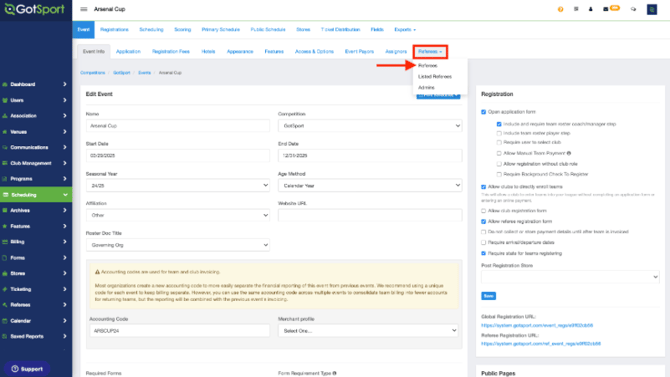This screenshot has height=377, width=670.
Task: Click the Competitions breadcrumb link
Action: click(x=92, y=73)
